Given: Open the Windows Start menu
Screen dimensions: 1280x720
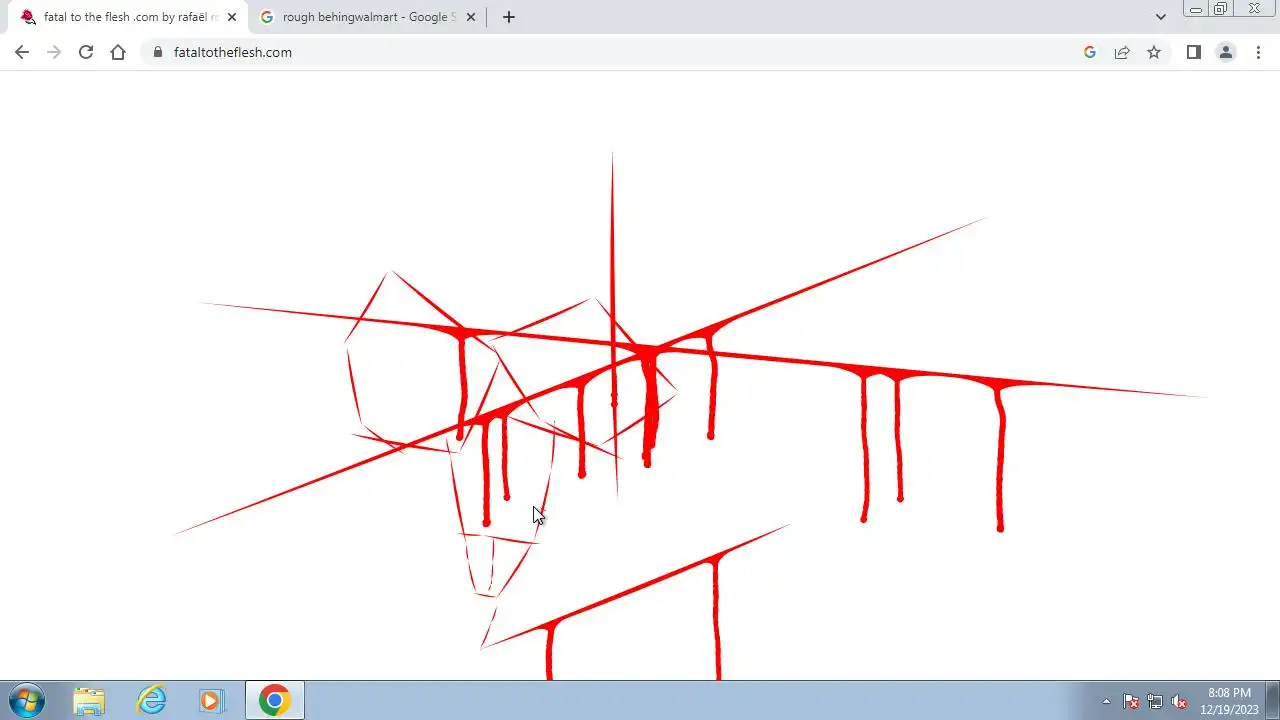Looking at the screenshot, I should click(26, 700).
